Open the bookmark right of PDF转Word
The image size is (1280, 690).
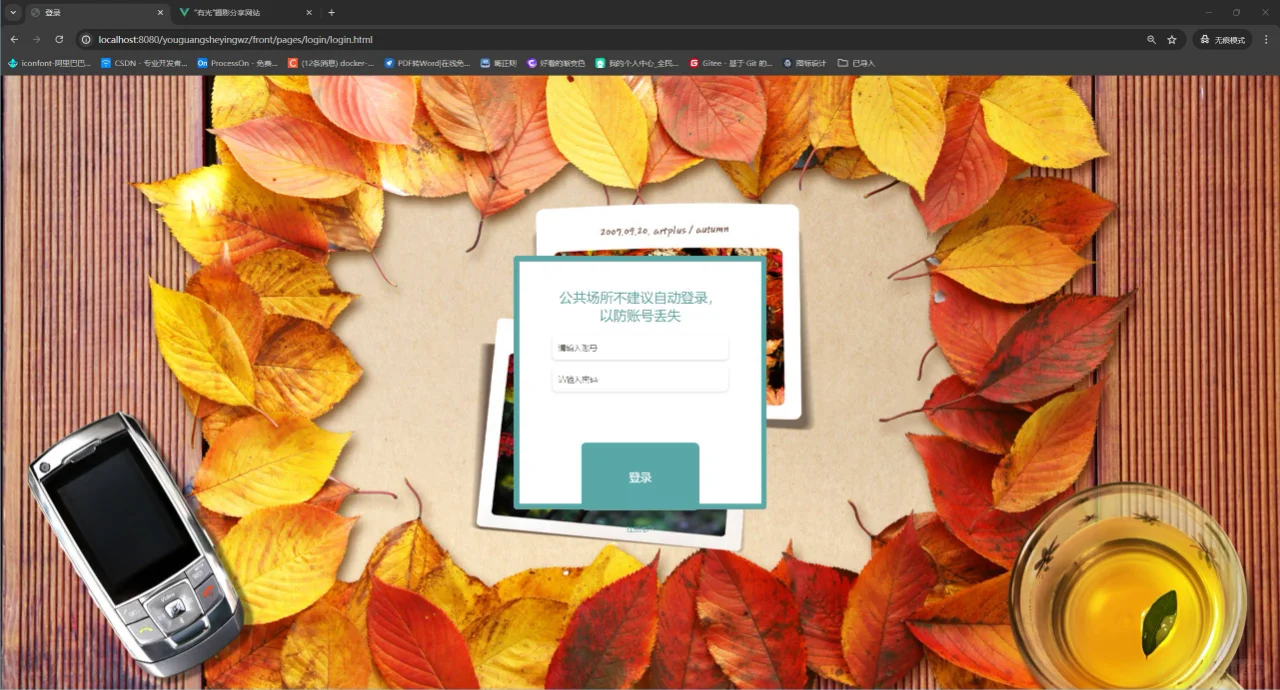point(499,63)
